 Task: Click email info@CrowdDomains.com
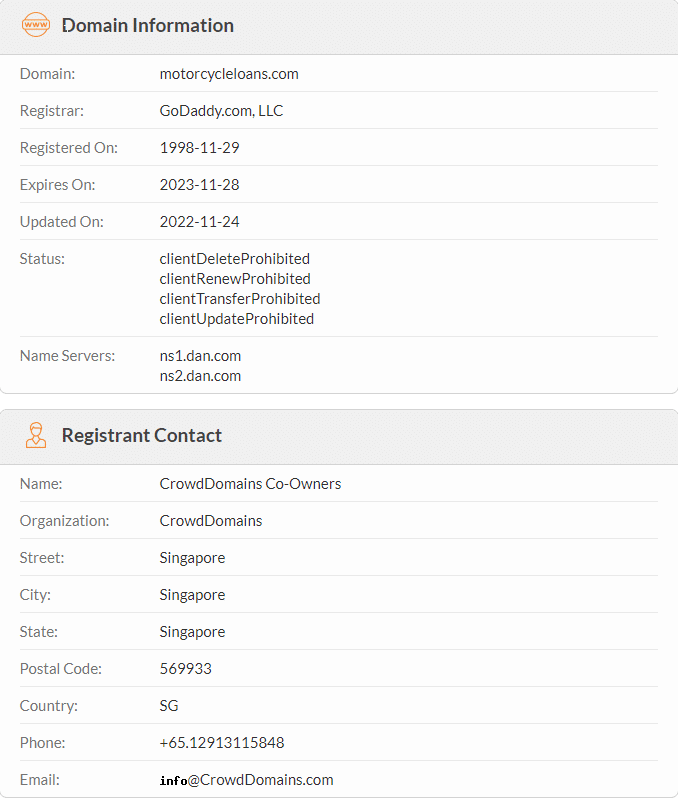pos(246,780)
